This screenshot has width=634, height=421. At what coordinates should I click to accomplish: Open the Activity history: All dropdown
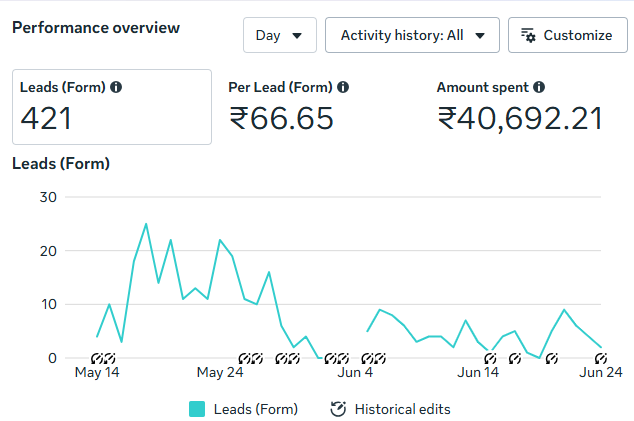[x=412, y=35]
